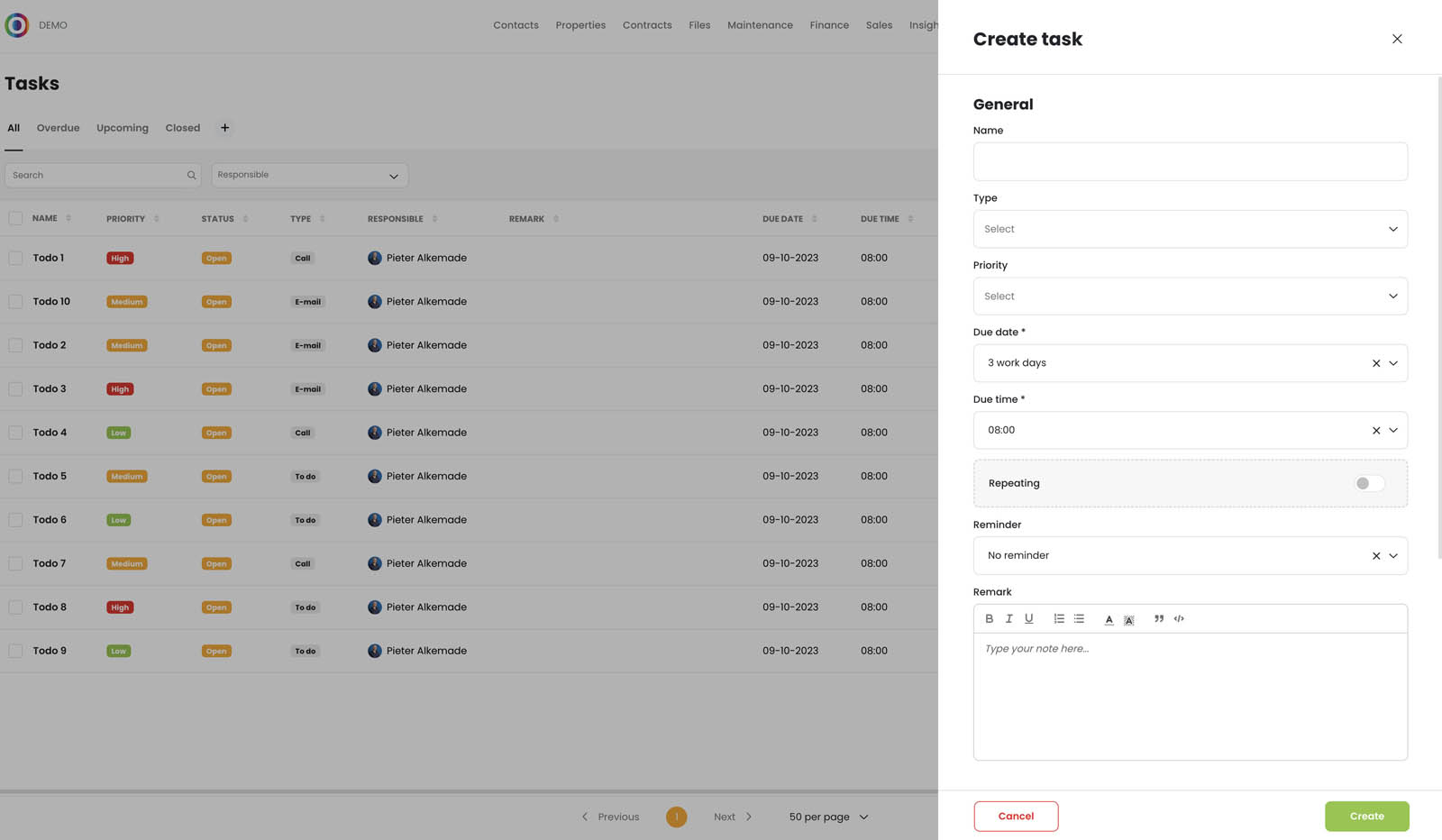
Task: Close the Create task panel
Action: (1397, 39)
